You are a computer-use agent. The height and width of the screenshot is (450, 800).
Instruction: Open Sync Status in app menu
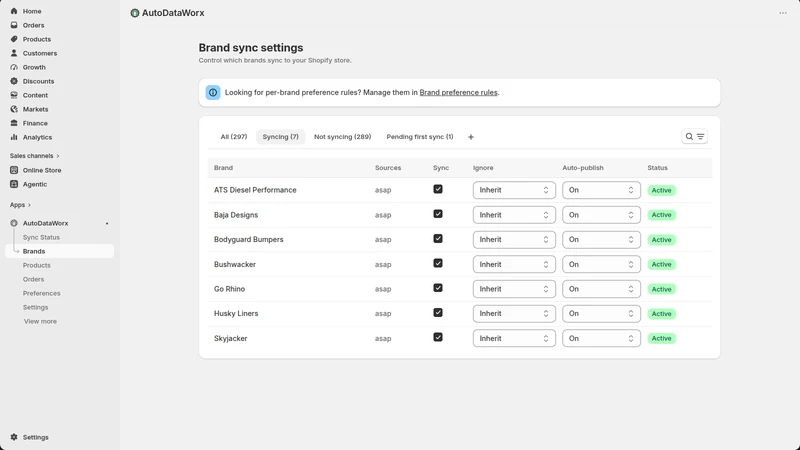[x=41, y=237]
